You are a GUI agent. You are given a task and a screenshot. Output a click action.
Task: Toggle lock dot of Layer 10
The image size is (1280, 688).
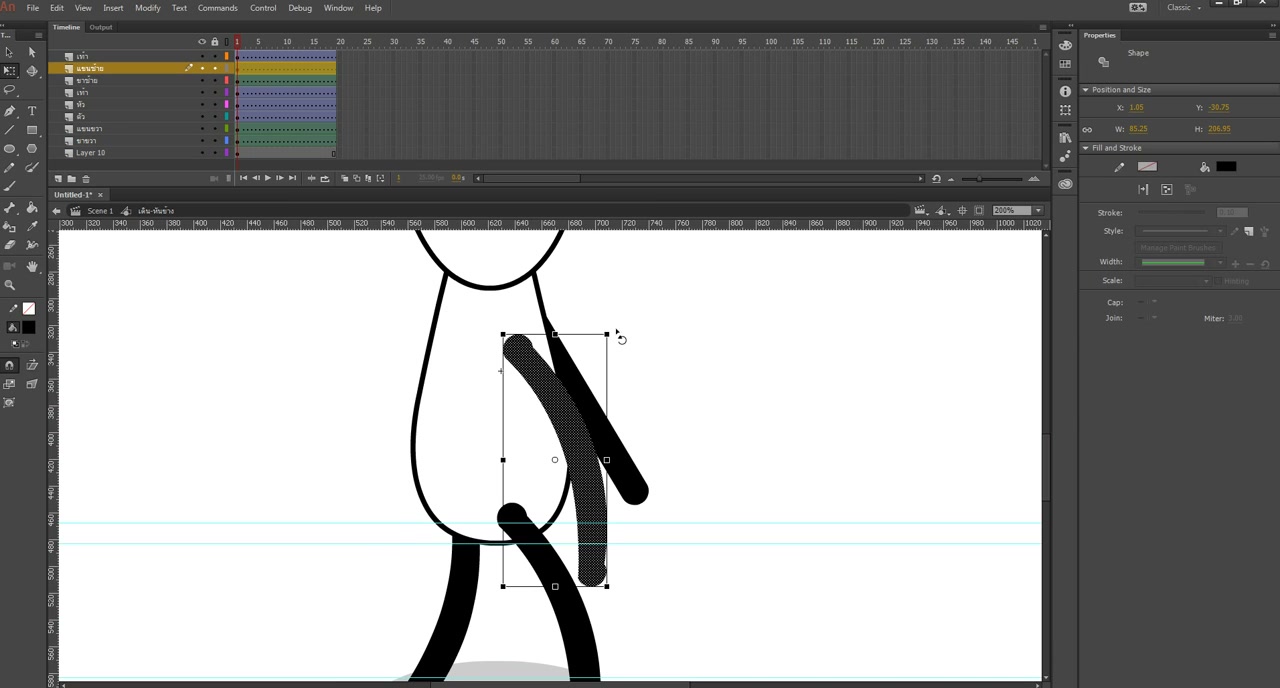(214, 153)
